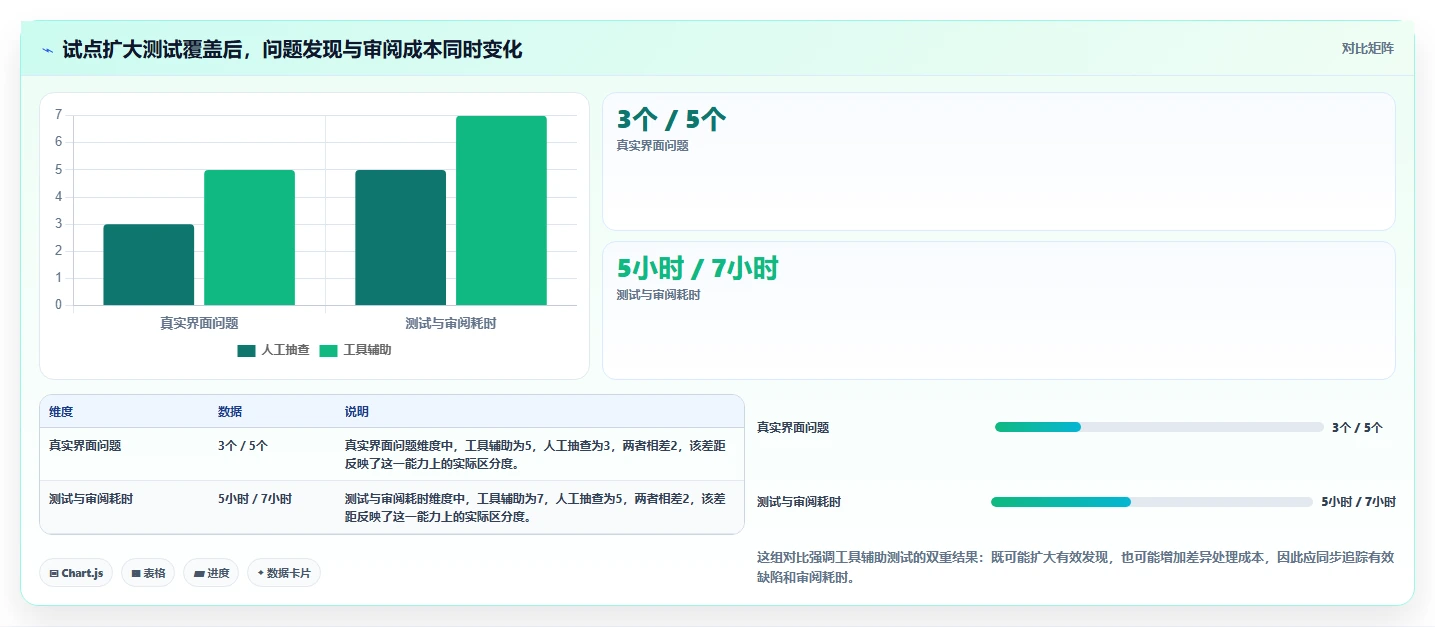The image size is (1435, 627).
Task: Click the 真实界面问题 progress bar
Action: pyautogui.click(x=1159, y=427)
